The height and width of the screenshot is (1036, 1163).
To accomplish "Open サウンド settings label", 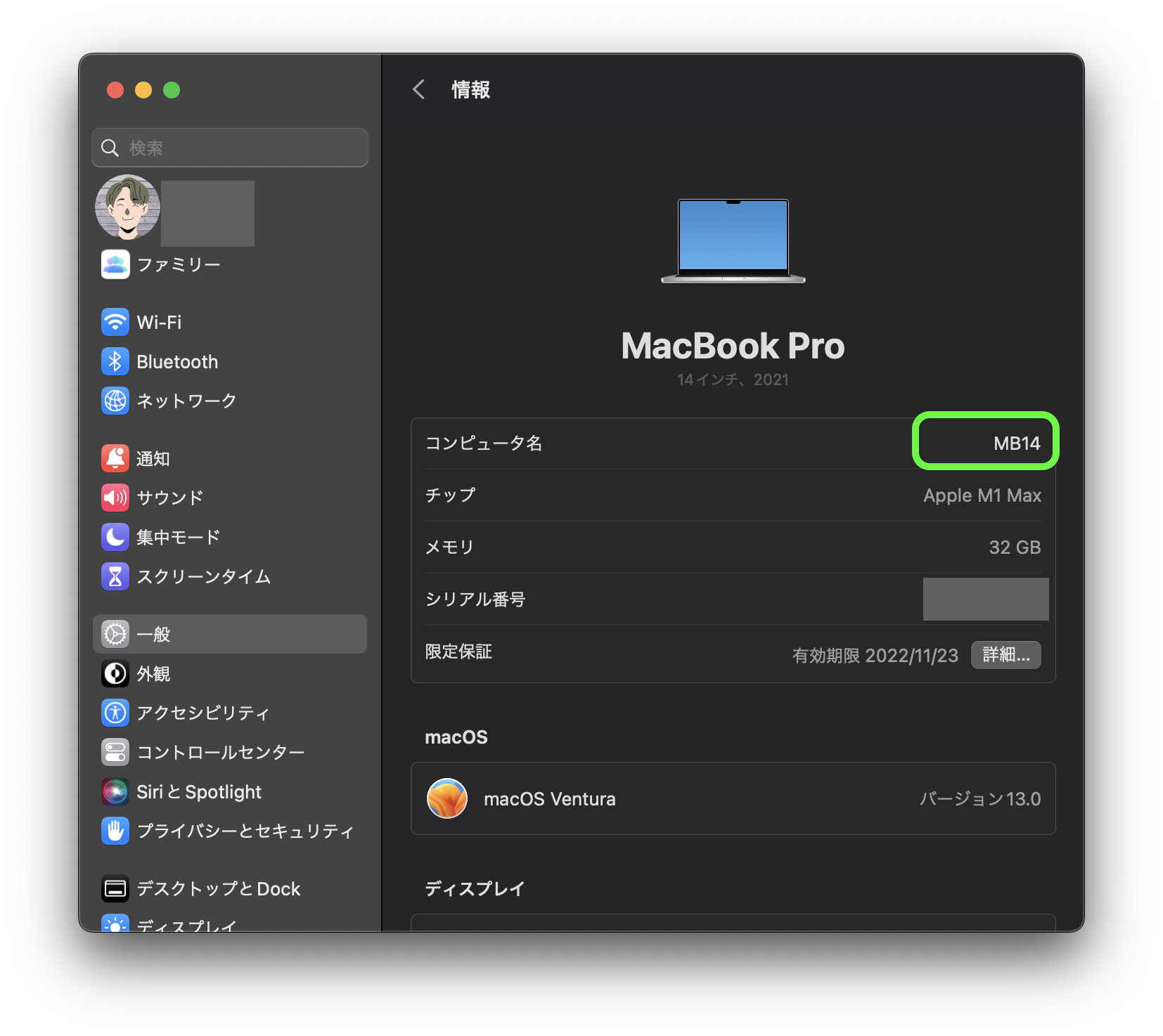I will (170, 498).
